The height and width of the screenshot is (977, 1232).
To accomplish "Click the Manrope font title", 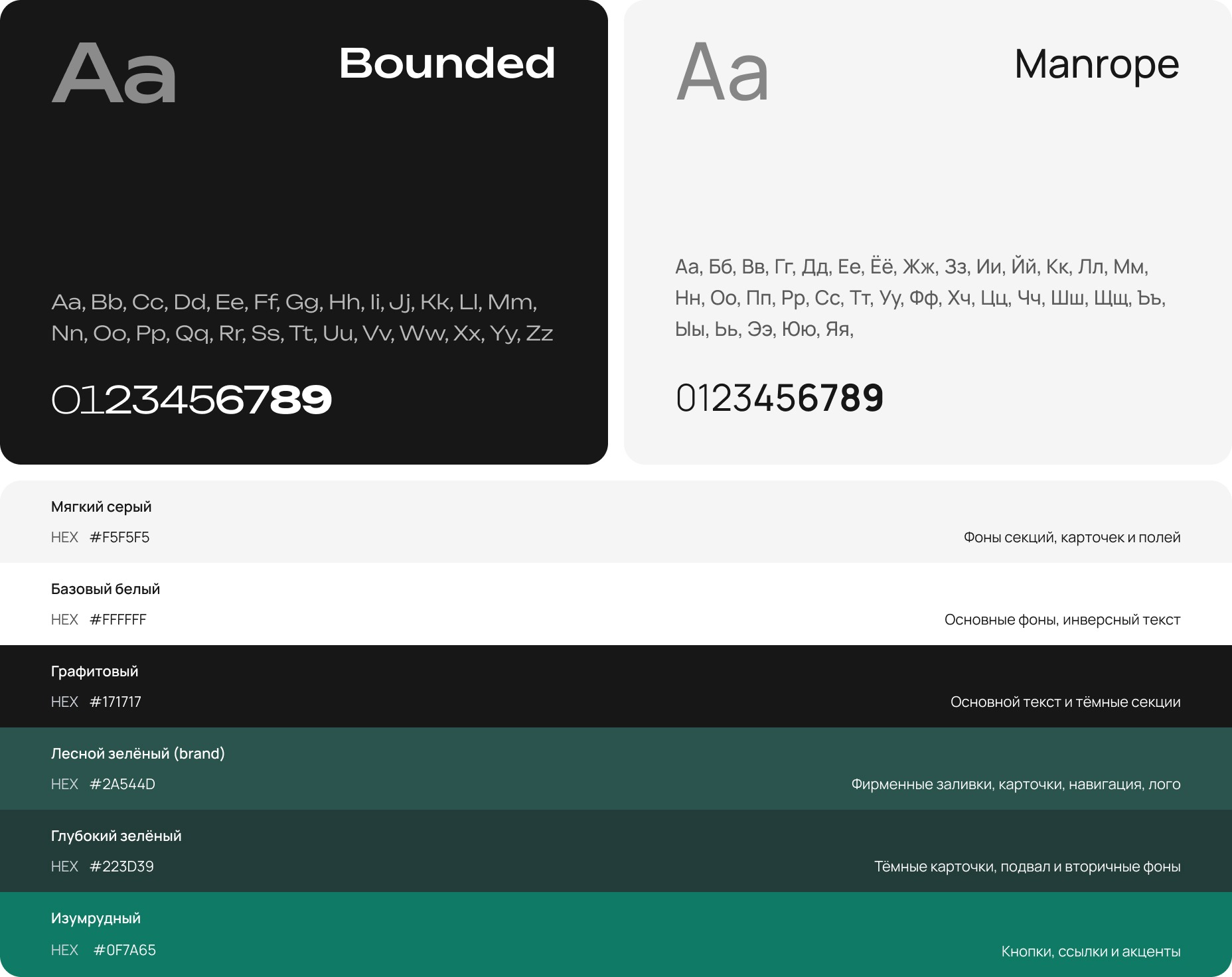I will [1097, 65].
